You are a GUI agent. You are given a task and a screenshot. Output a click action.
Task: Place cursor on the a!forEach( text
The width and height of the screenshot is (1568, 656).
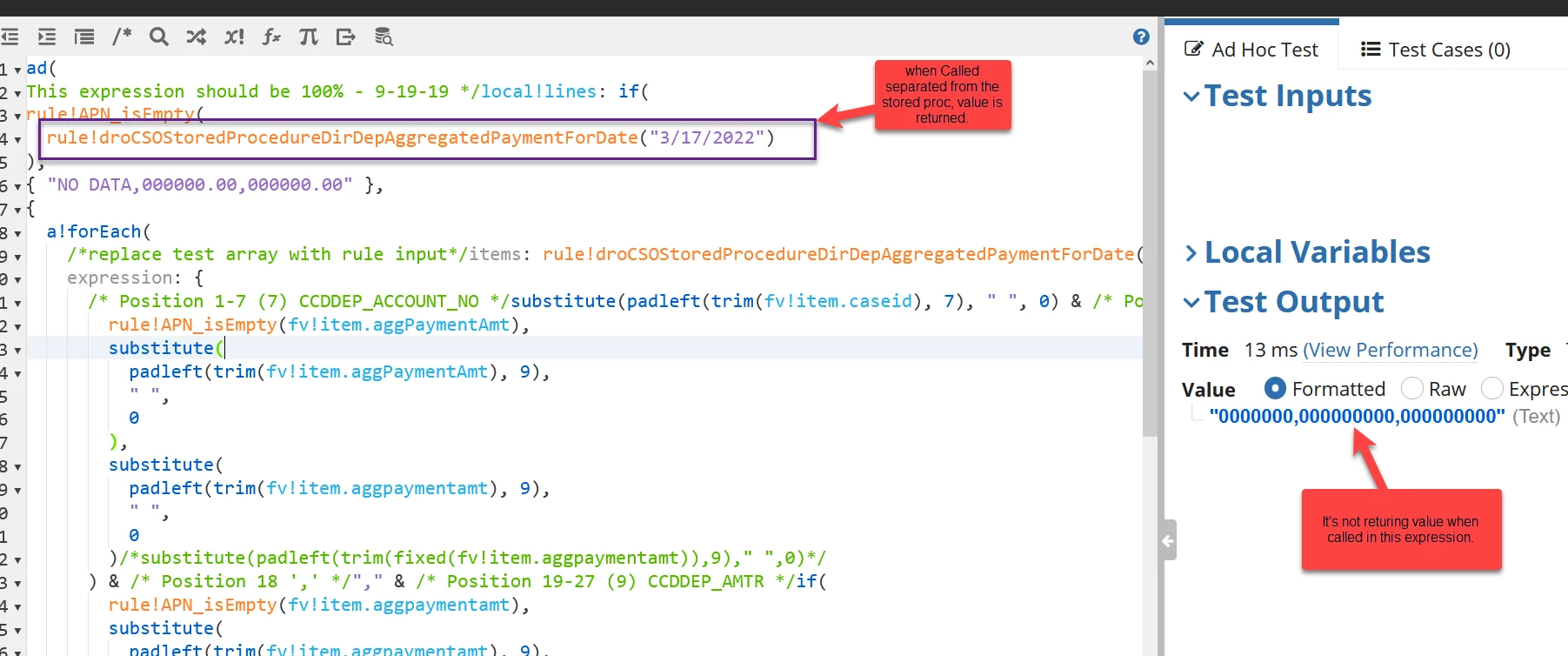(x=99, y=232)
